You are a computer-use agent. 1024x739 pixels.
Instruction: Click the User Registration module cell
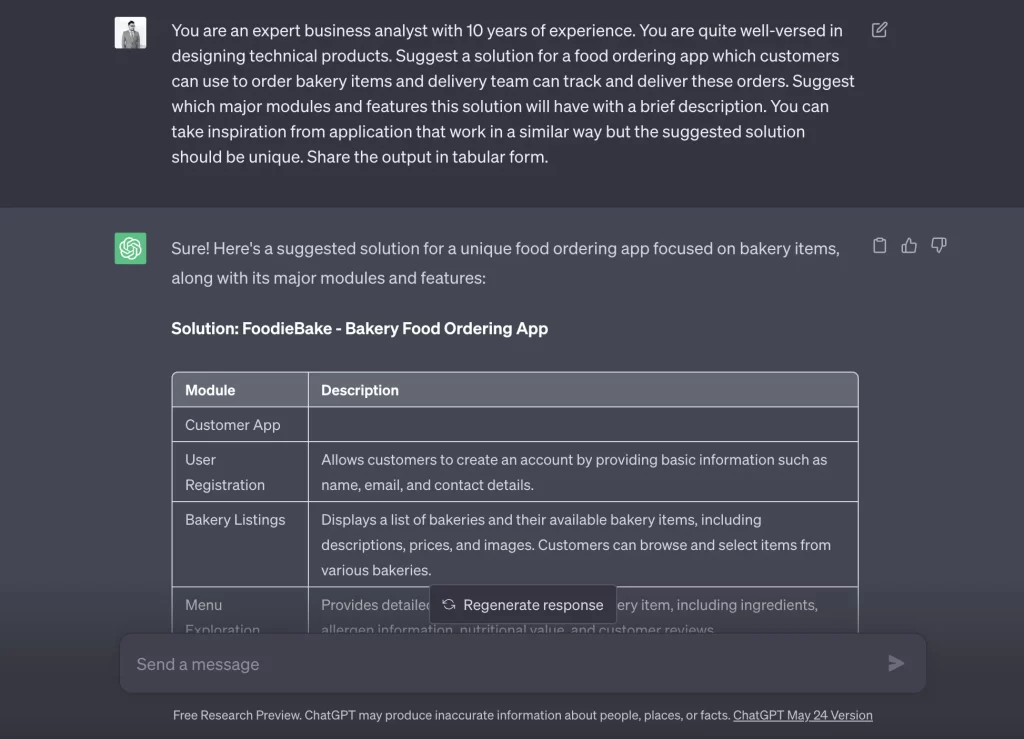click(x=225, y=472)
